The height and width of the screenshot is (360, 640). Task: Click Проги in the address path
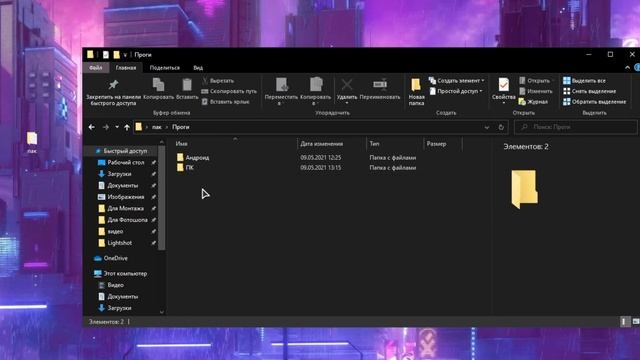tap(180, 127)
